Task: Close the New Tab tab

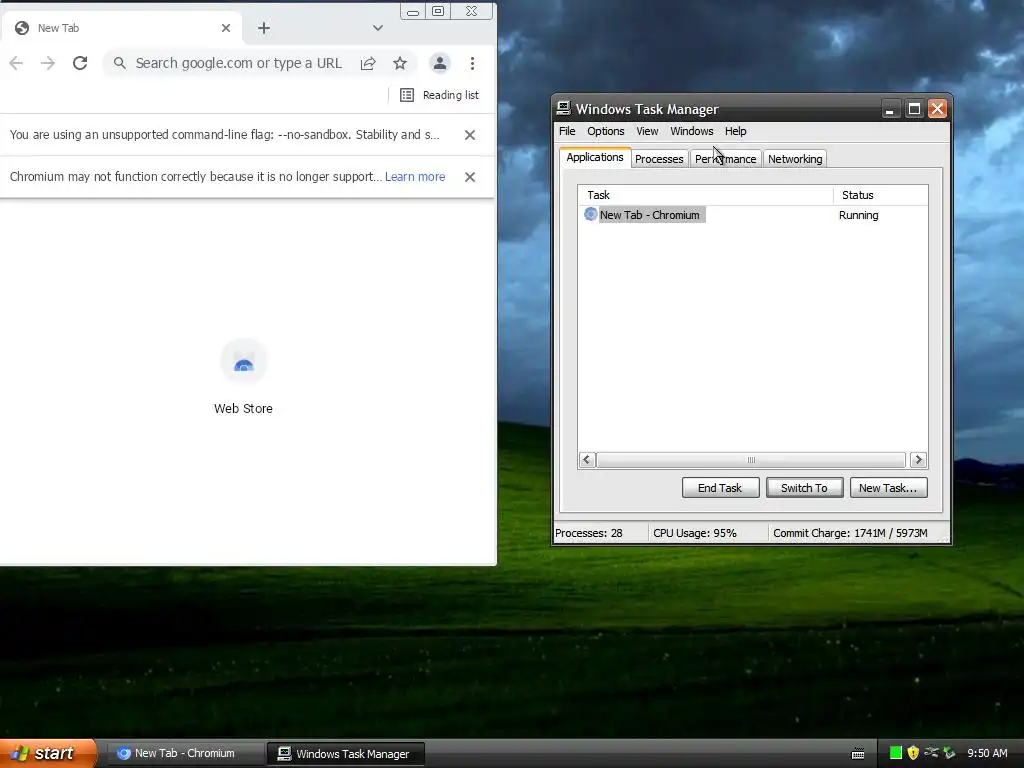Action: tap(226, 28)
